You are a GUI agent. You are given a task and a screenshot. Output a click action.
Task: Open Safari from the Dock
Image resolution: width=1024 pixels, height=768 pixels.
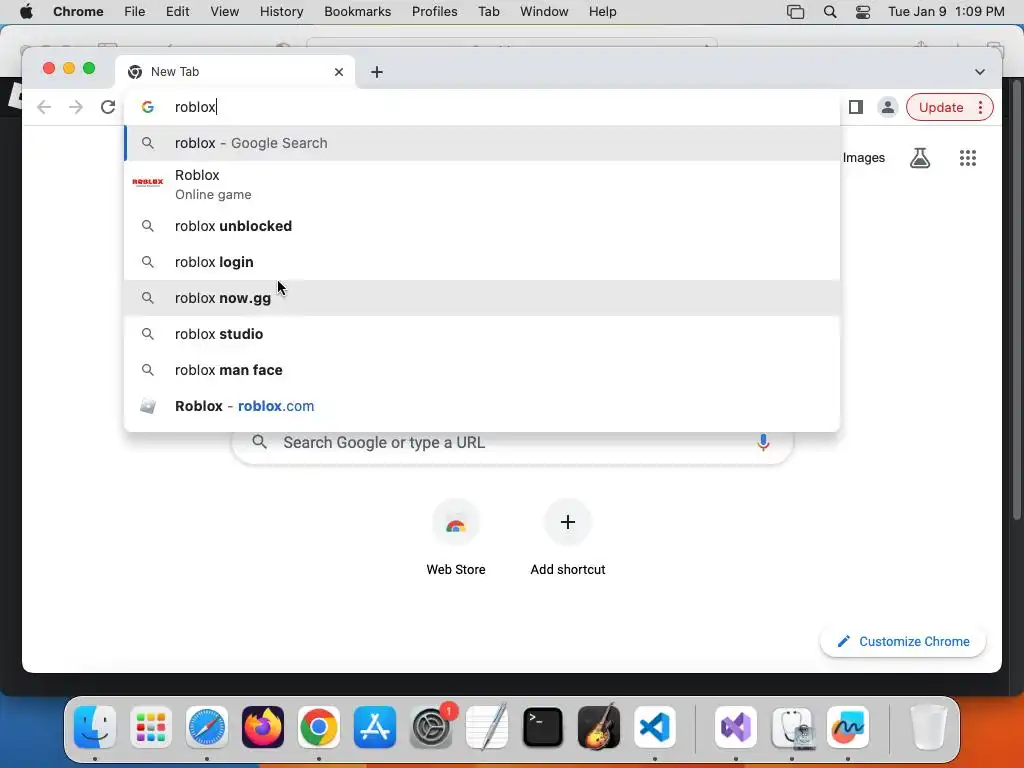(x=207, y=727)
